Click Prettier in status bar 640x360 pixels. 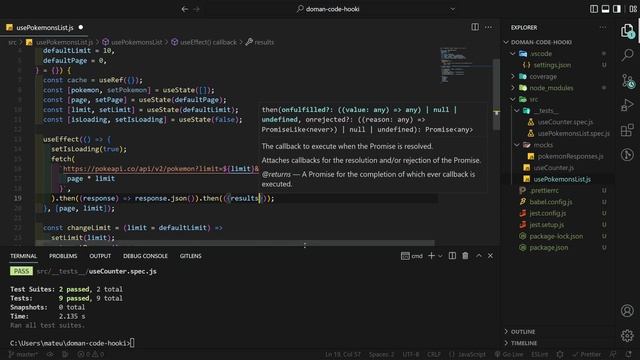(x=586, y=354)
